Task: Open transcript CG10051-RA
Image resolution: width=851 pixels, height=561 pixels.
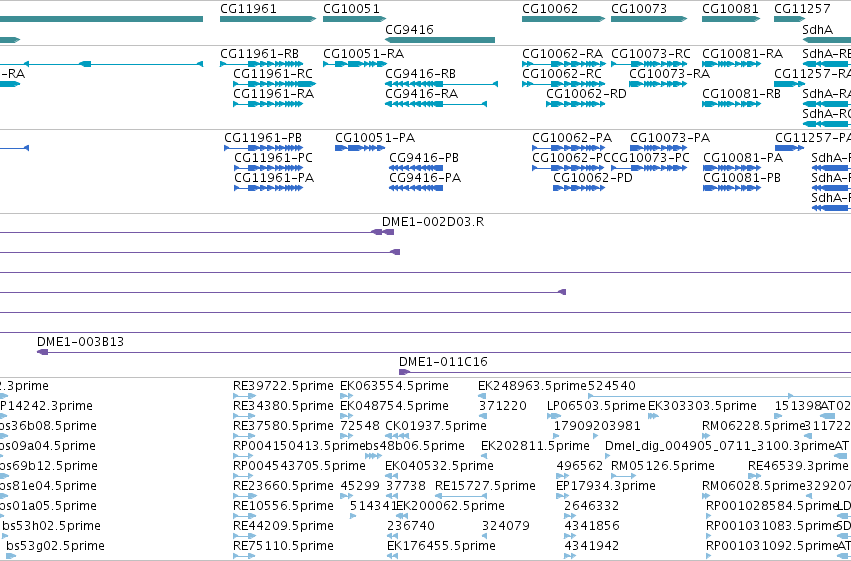Action: pos(354,64)
